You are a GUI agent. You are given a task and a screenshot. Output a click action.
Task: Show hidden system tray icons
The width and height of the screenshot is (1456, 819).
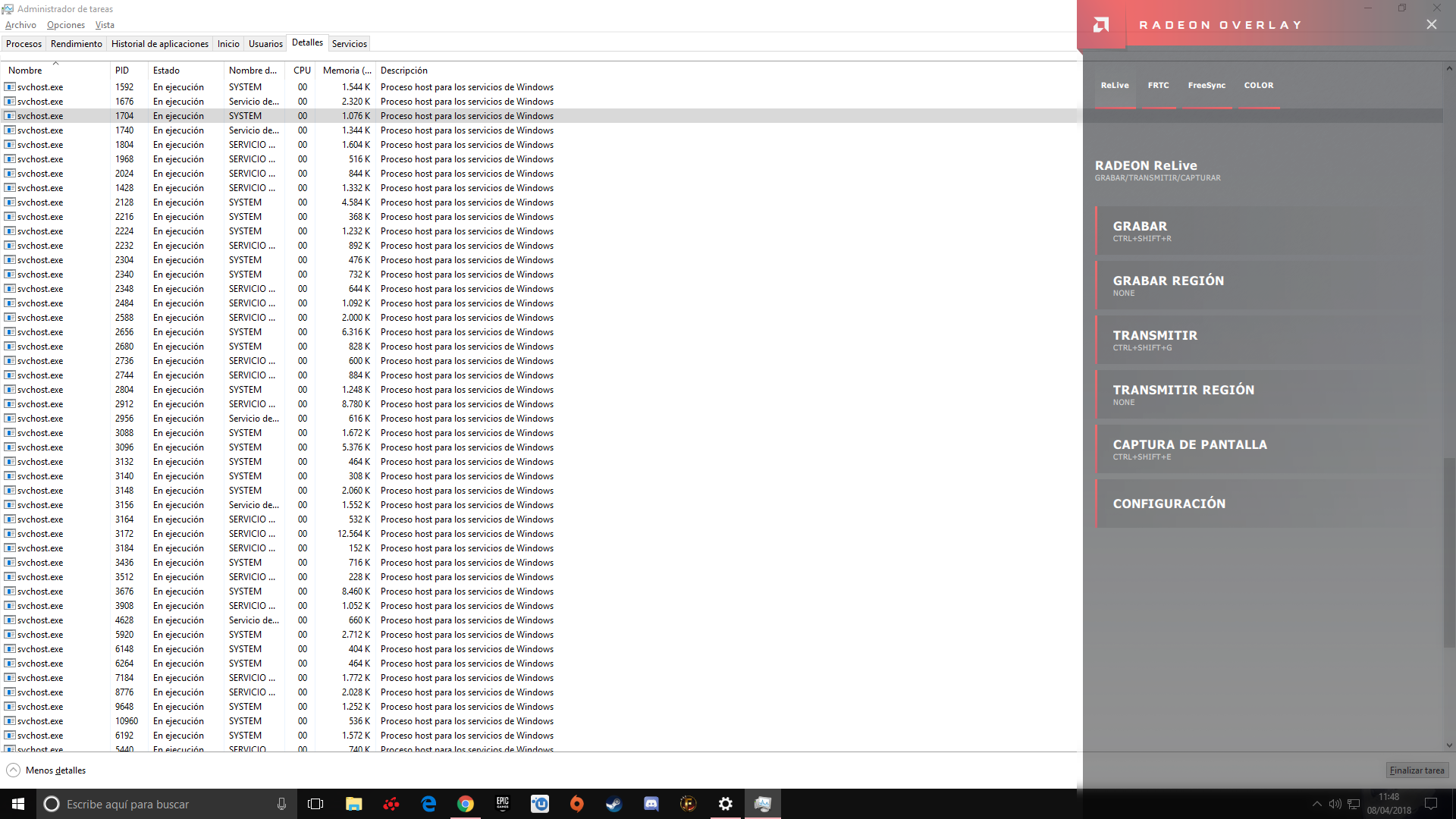point(1316,804)
